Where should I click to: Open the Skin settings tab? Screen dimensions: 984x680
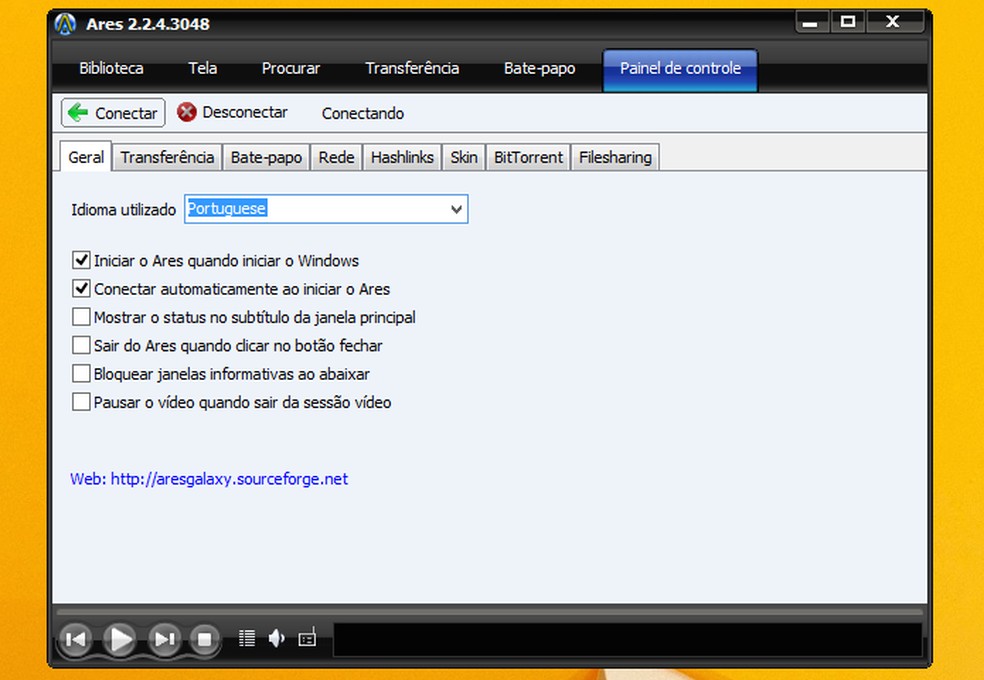[x=464, y=157]
